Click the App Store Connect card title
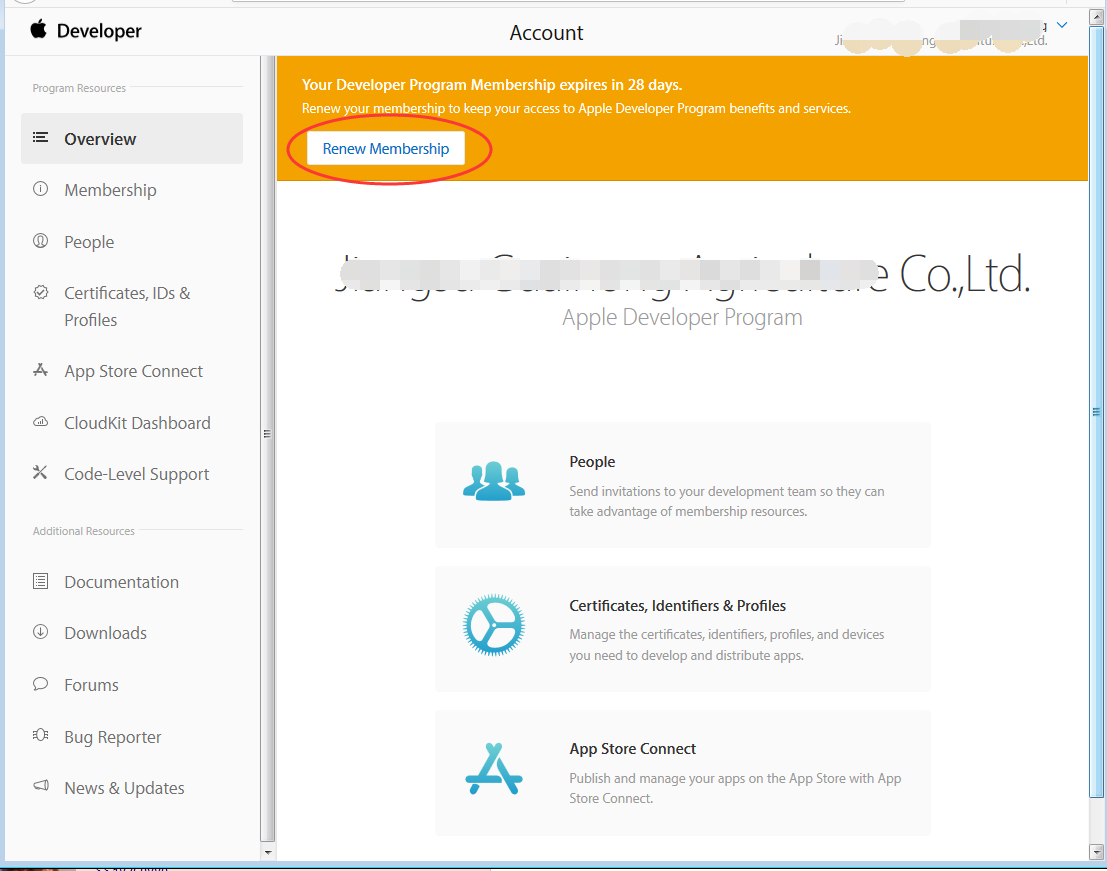Image resolution: width=1107 pixels, height=871 pixels. [x=633, y=749]
